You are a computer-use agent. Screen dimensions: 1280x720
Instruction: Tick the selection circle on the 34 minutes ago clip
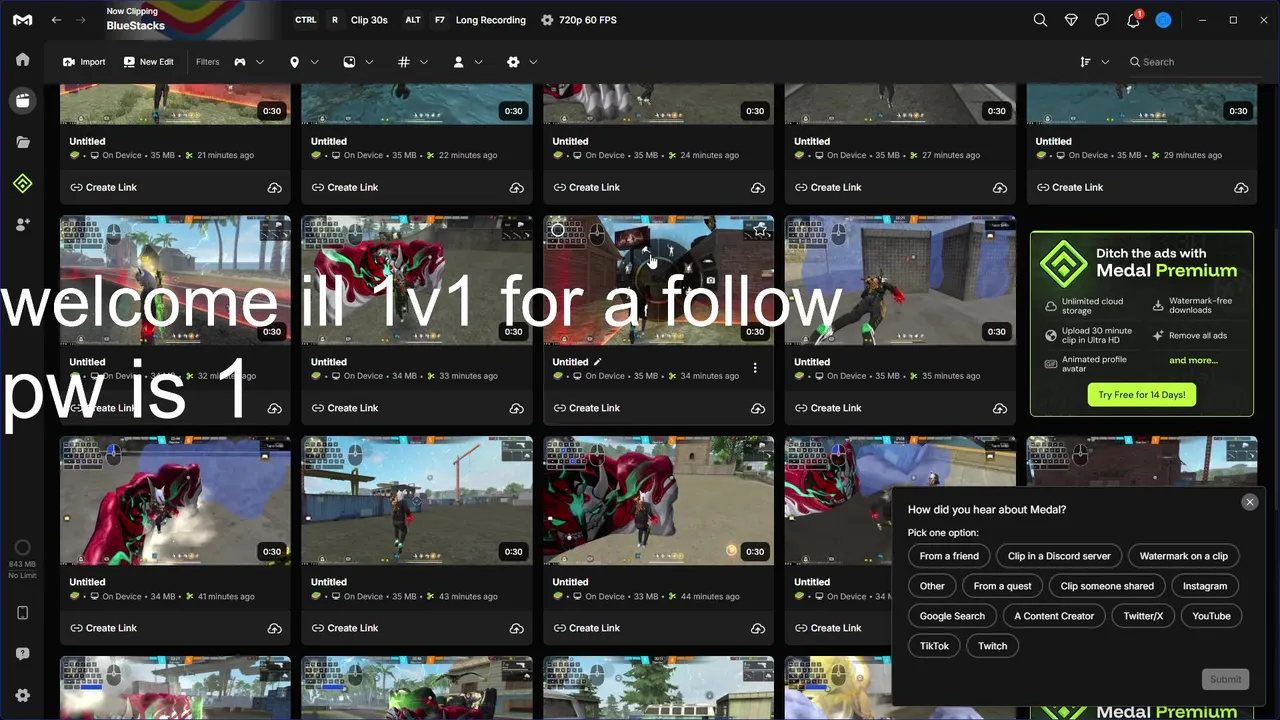[558, 230]
